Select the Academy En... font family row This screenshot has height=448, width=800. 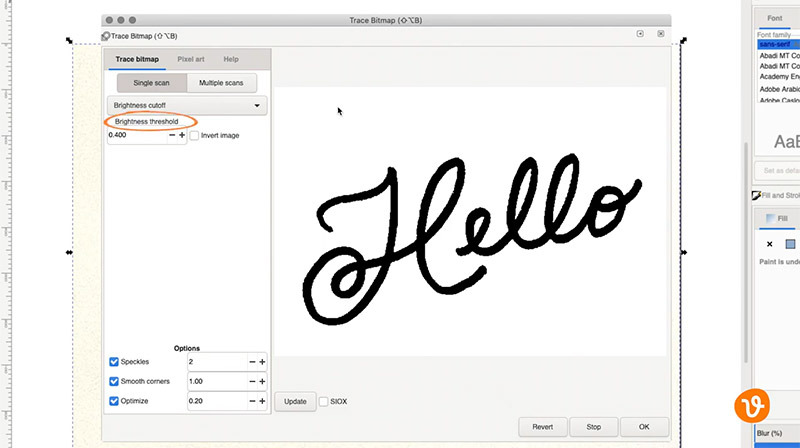point(779,77)
